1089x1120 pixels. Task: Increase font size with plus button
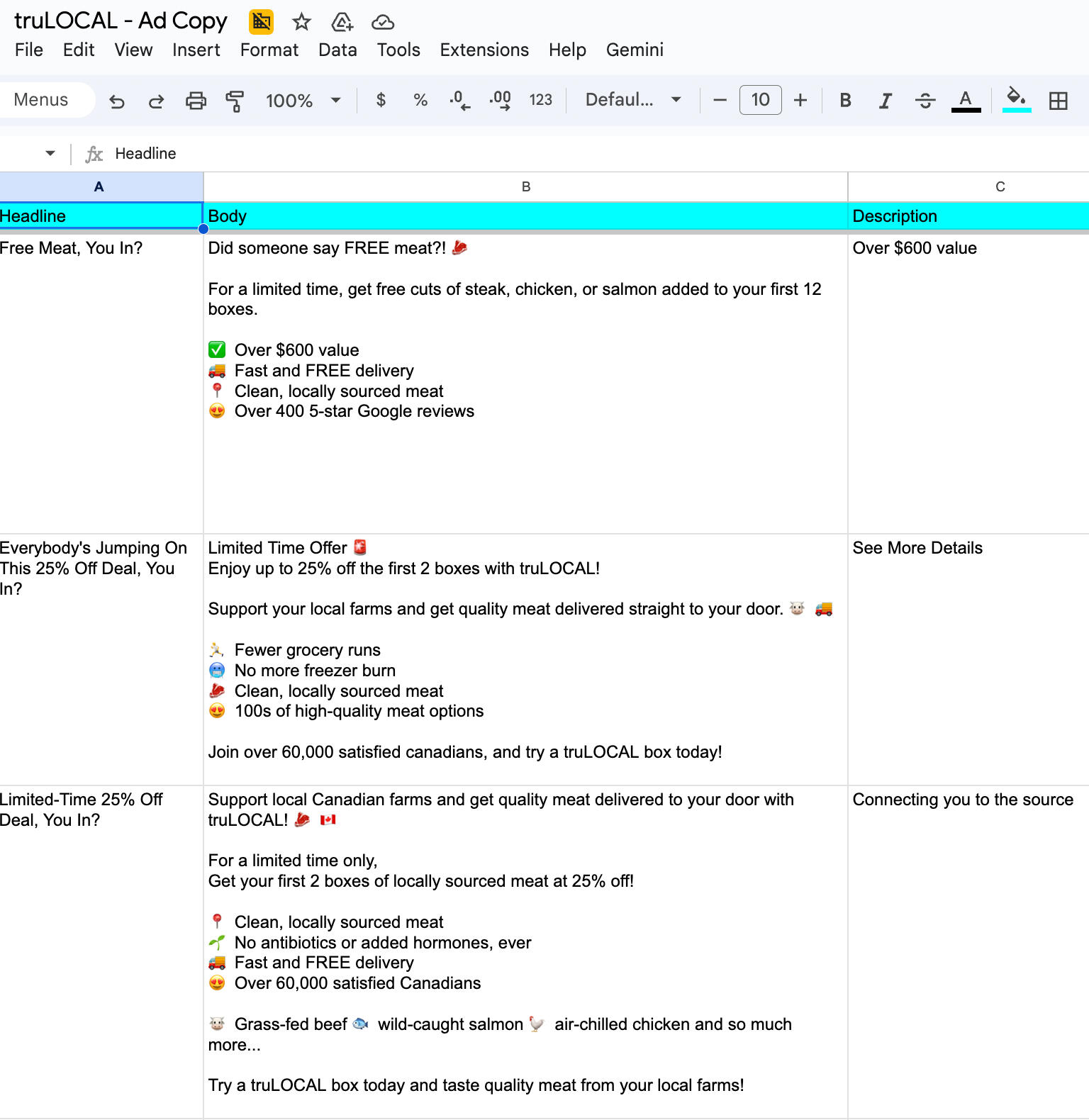[800, 100]
